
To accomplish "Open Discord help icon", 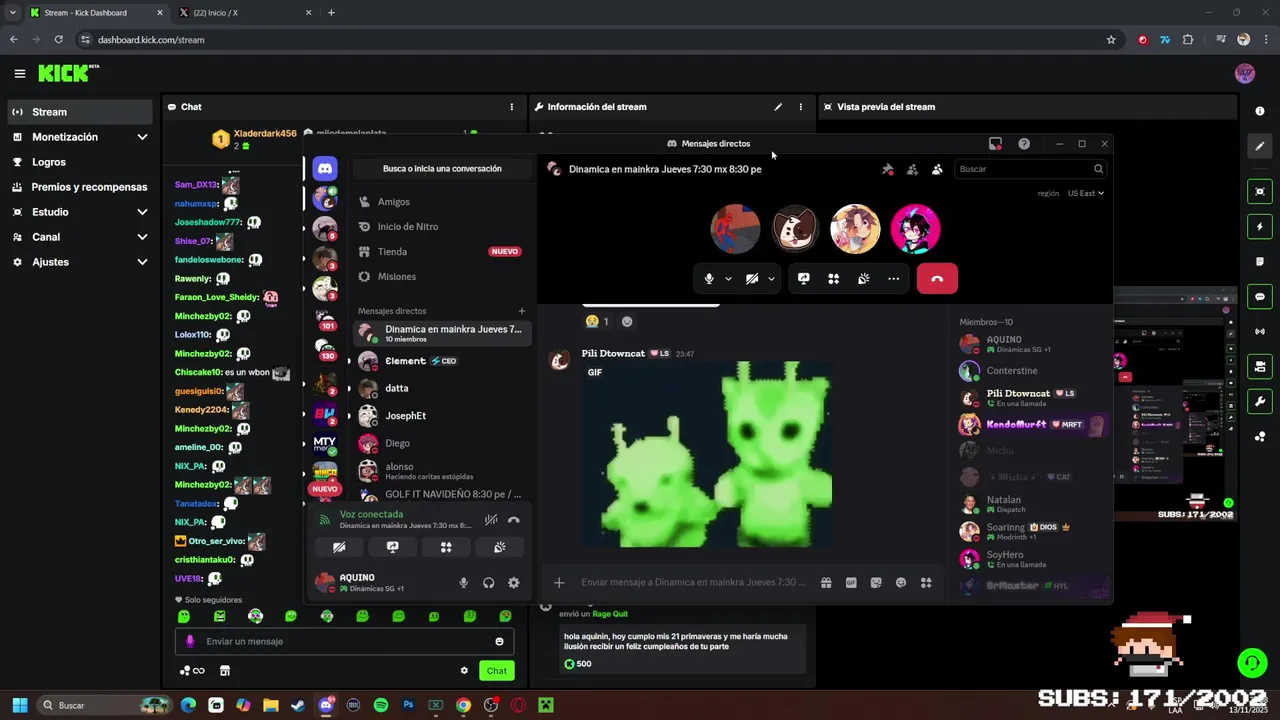I will [1024, 144].
